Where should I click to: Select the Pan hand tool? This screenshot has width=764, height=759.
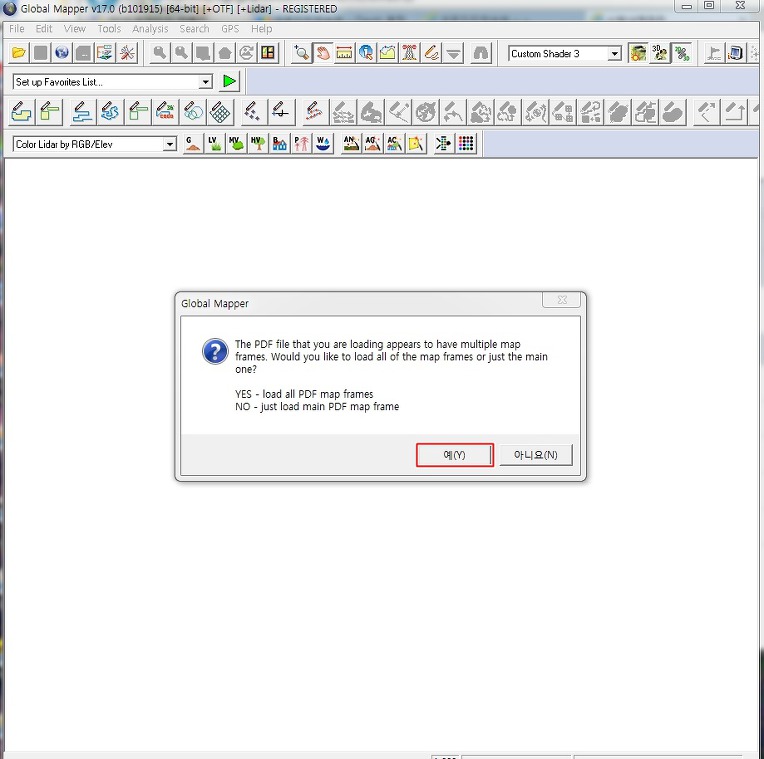(x=323, y=53)
